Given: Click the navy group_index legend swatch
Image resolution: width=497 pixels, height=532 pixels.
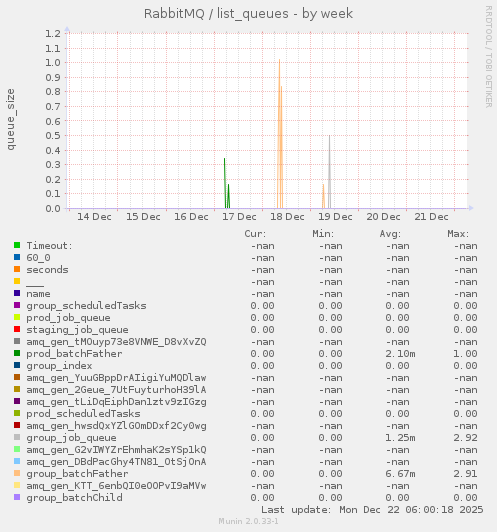Looking at the screenshot, I should (17, 365).
